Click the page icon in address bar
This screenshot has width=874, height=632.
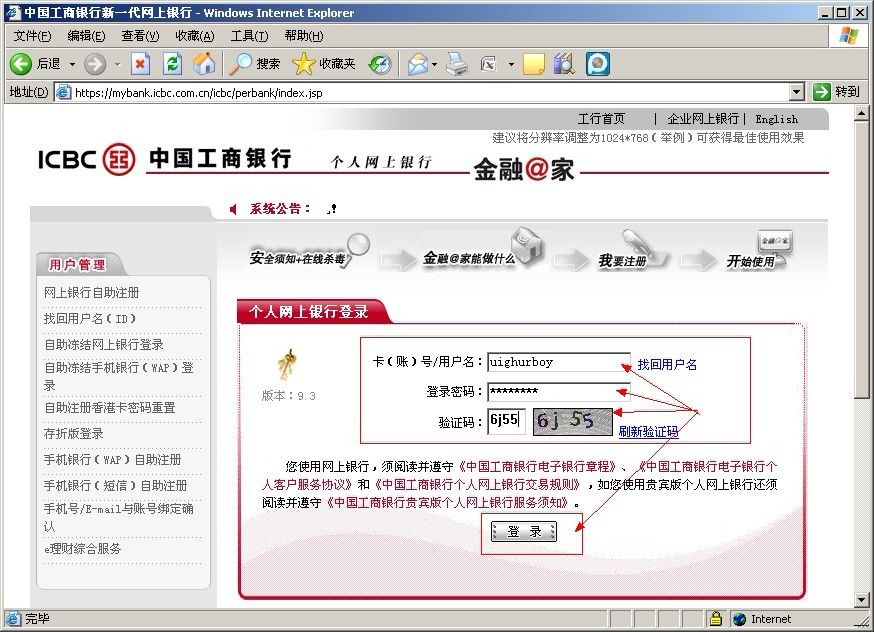click(64, 93)
